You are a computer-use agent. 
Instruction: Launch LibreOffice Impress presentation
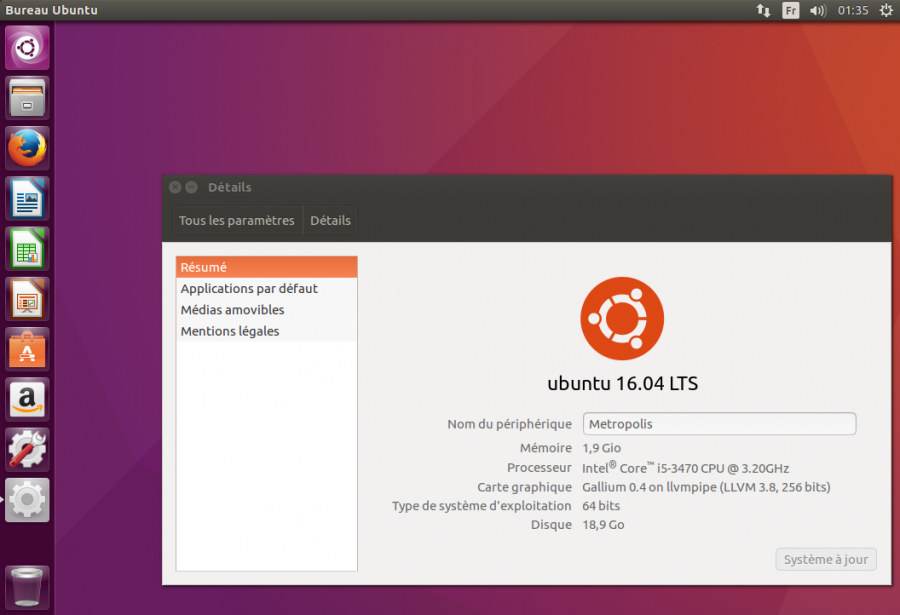pos(27,299)
